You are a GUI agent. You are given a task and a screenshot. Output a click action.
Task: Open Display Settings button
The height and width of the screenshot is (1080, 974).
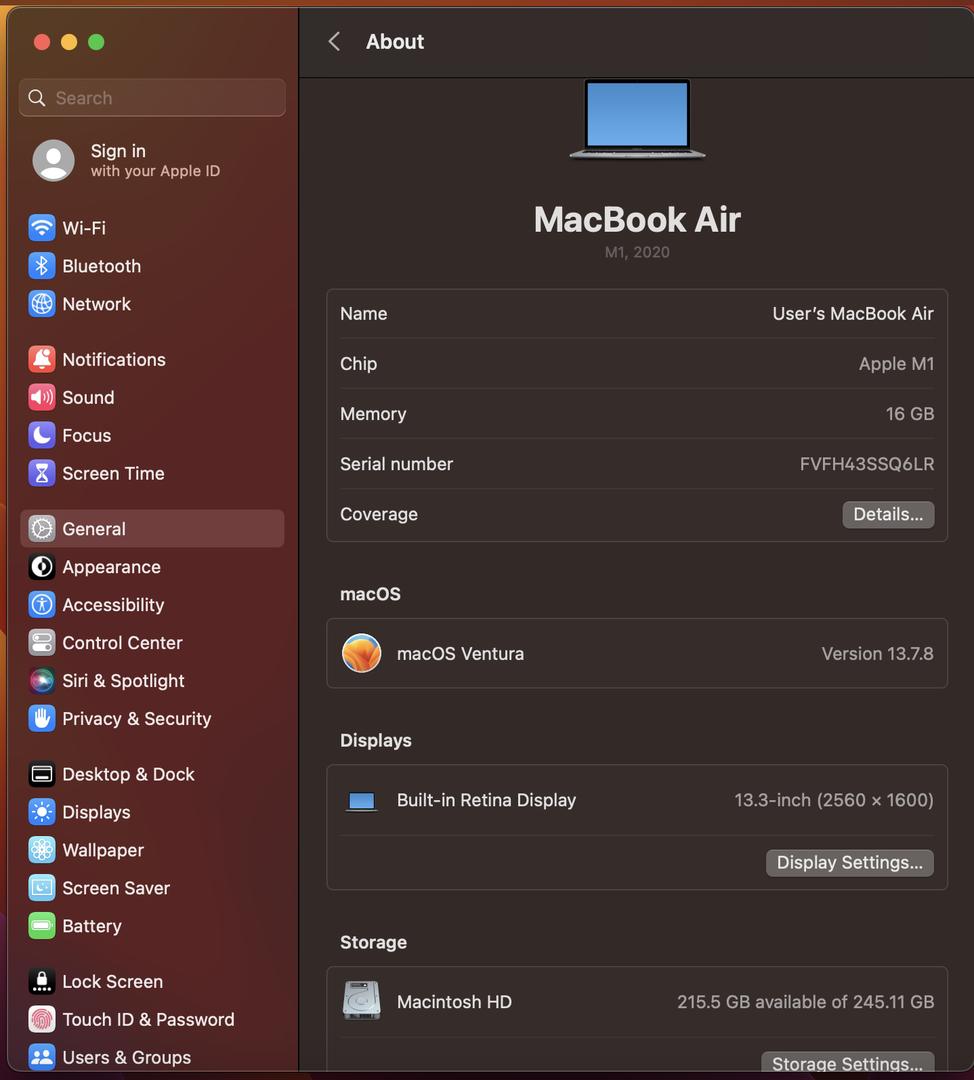(x=849, y=862)
